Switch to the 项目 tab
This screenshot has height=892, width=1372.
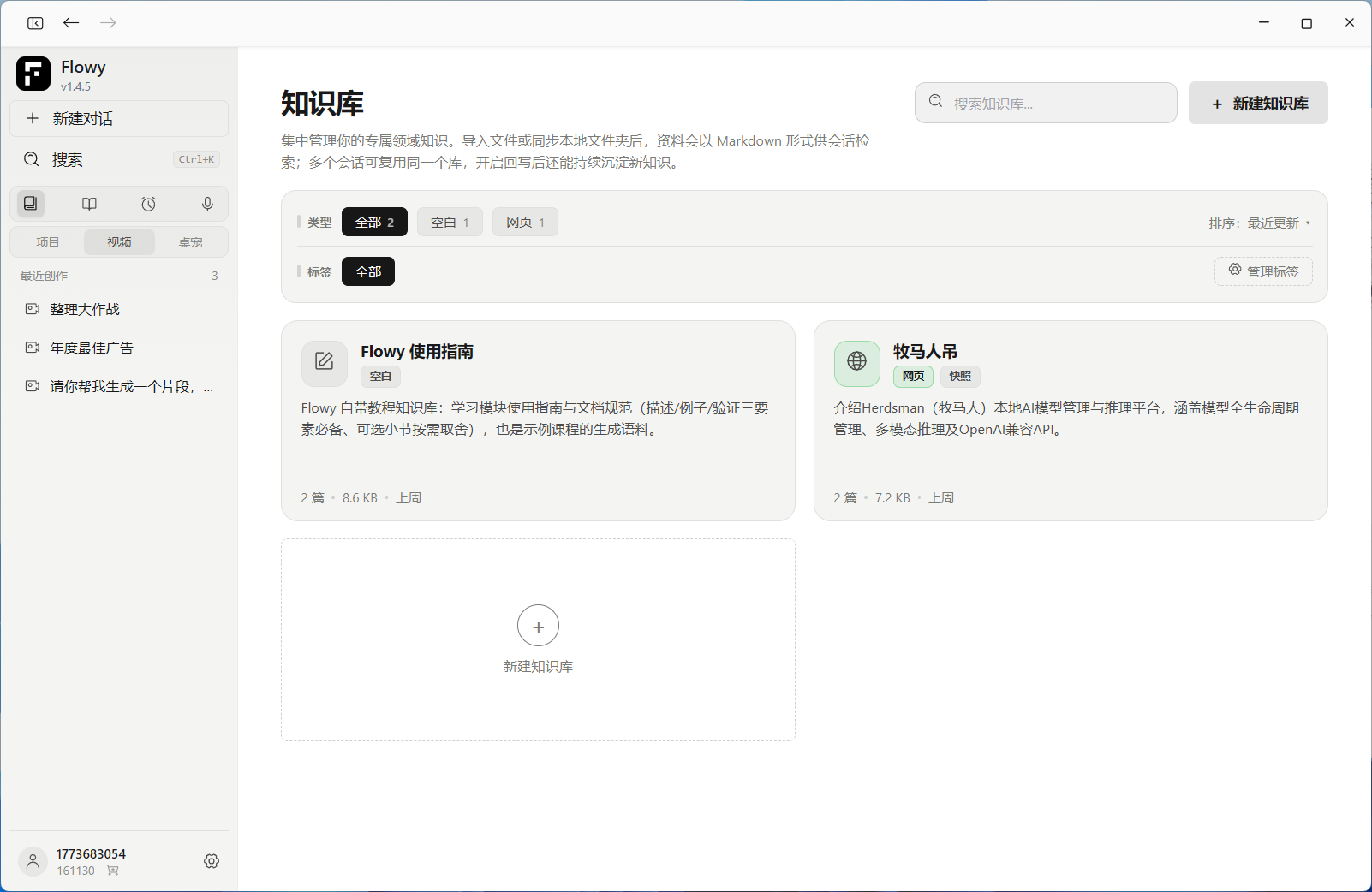coord(48,242)
